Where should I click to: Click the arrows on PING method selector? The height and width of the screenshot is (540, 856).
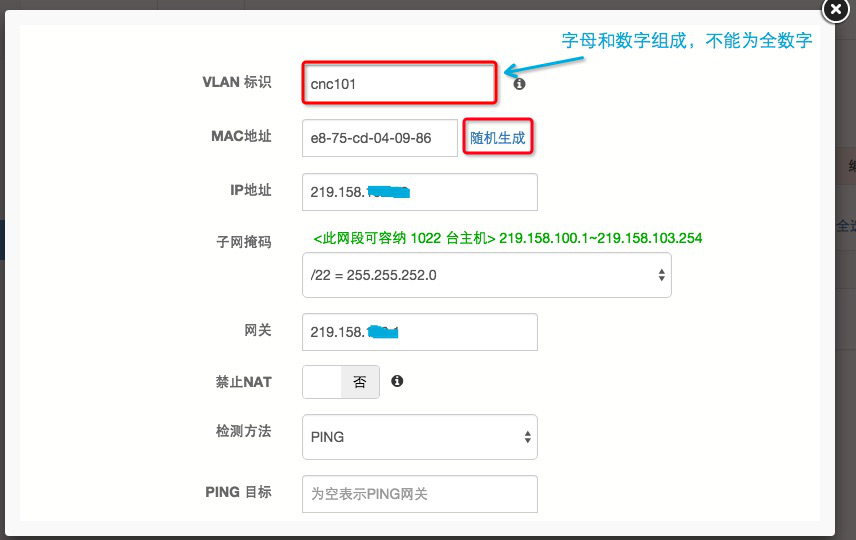pos(528,437)
